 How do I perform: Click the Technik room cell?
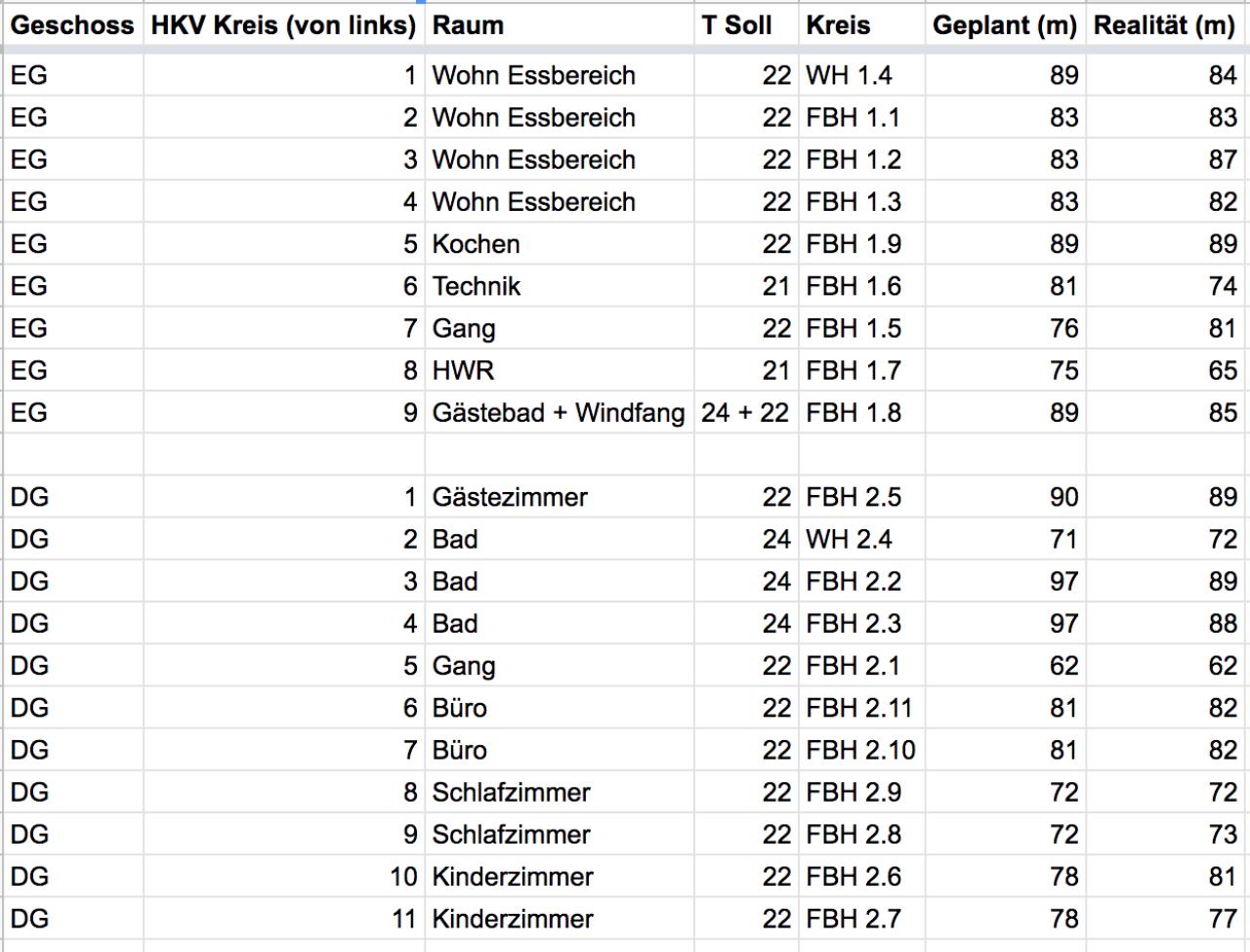pyautogui.click(x=560, y=286)
